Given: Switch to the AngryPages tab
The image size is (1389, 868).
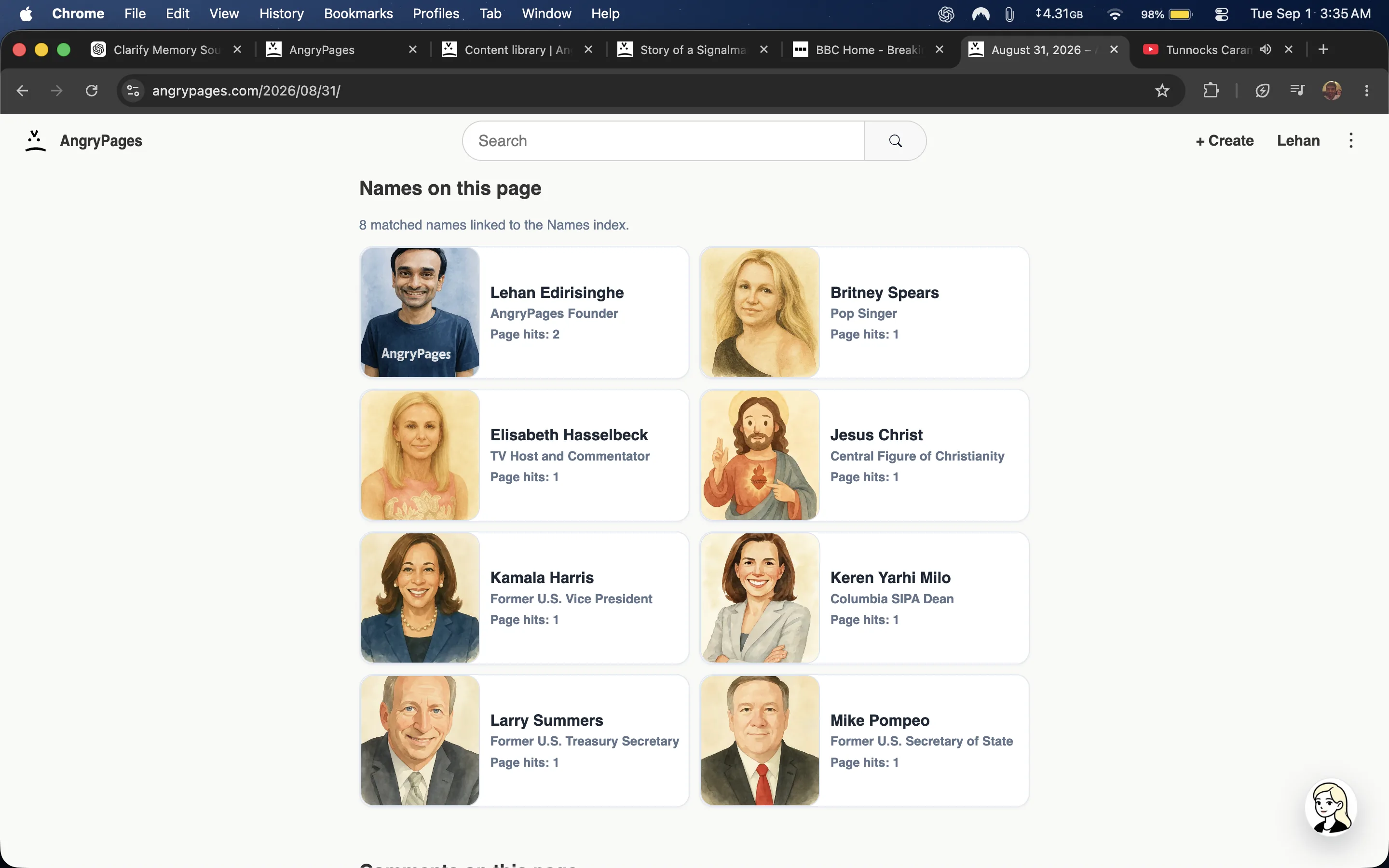Looking at the screenshot, I should pos(341,50).
